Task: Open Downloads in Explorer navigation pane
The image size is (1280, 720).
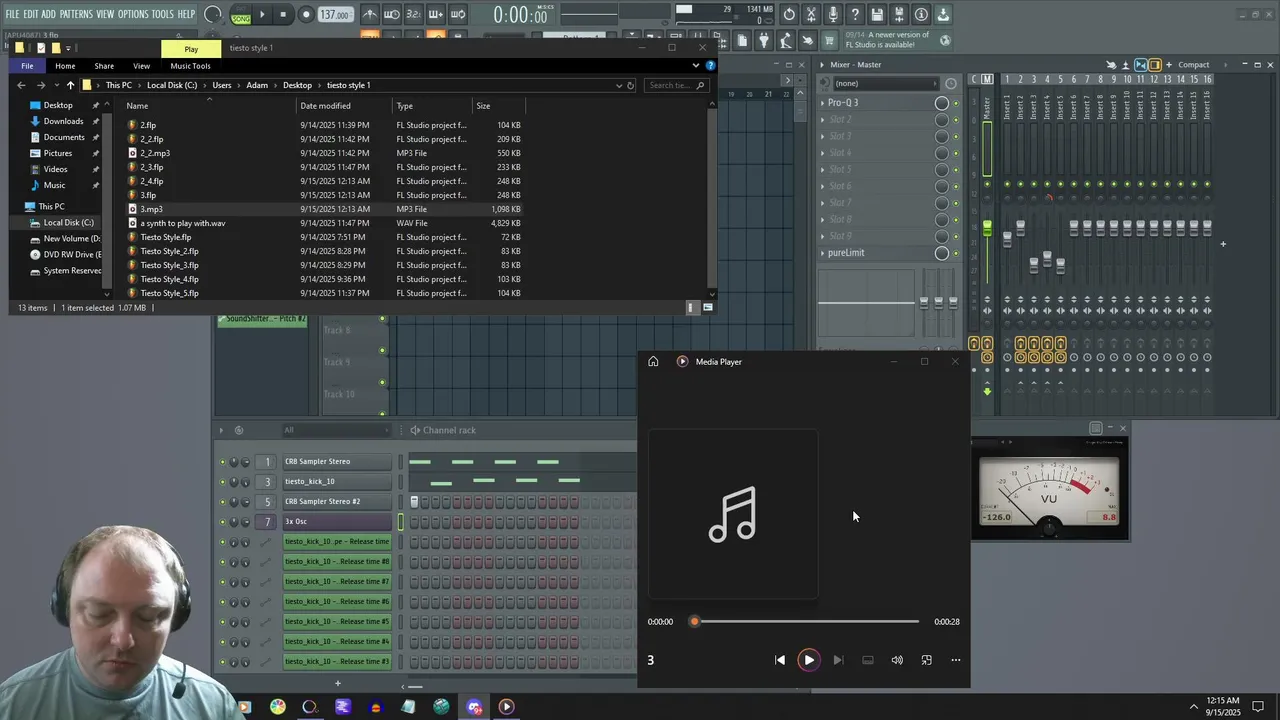Action: click(x=63, y=121)
